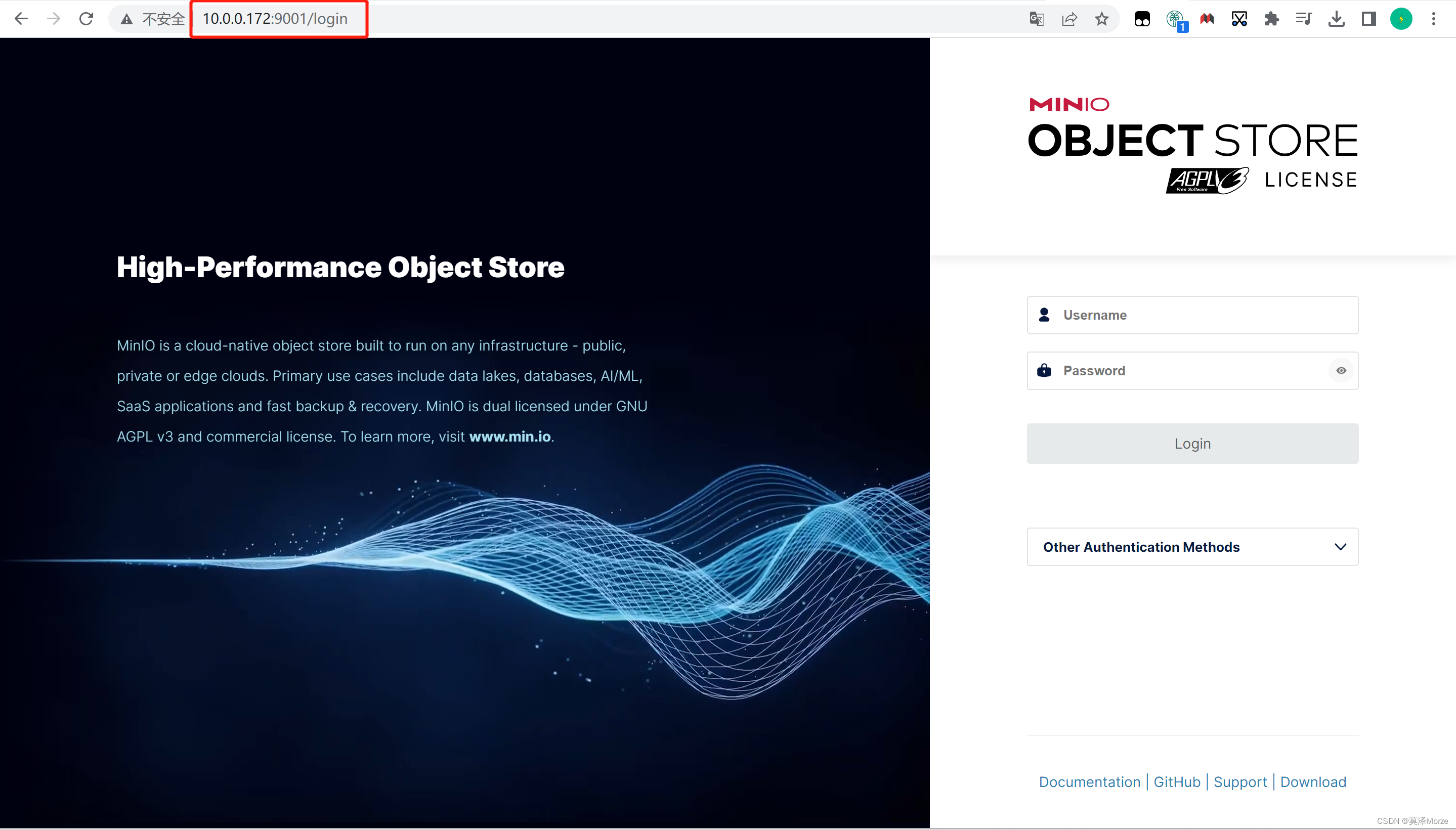Expand Other Authentication Methods dropdown

[x=1141, y=547]
